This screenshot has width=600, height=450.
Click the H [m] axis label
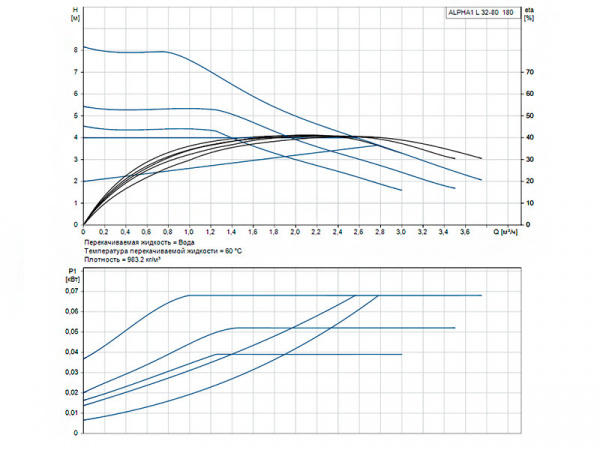click(76, 17)
